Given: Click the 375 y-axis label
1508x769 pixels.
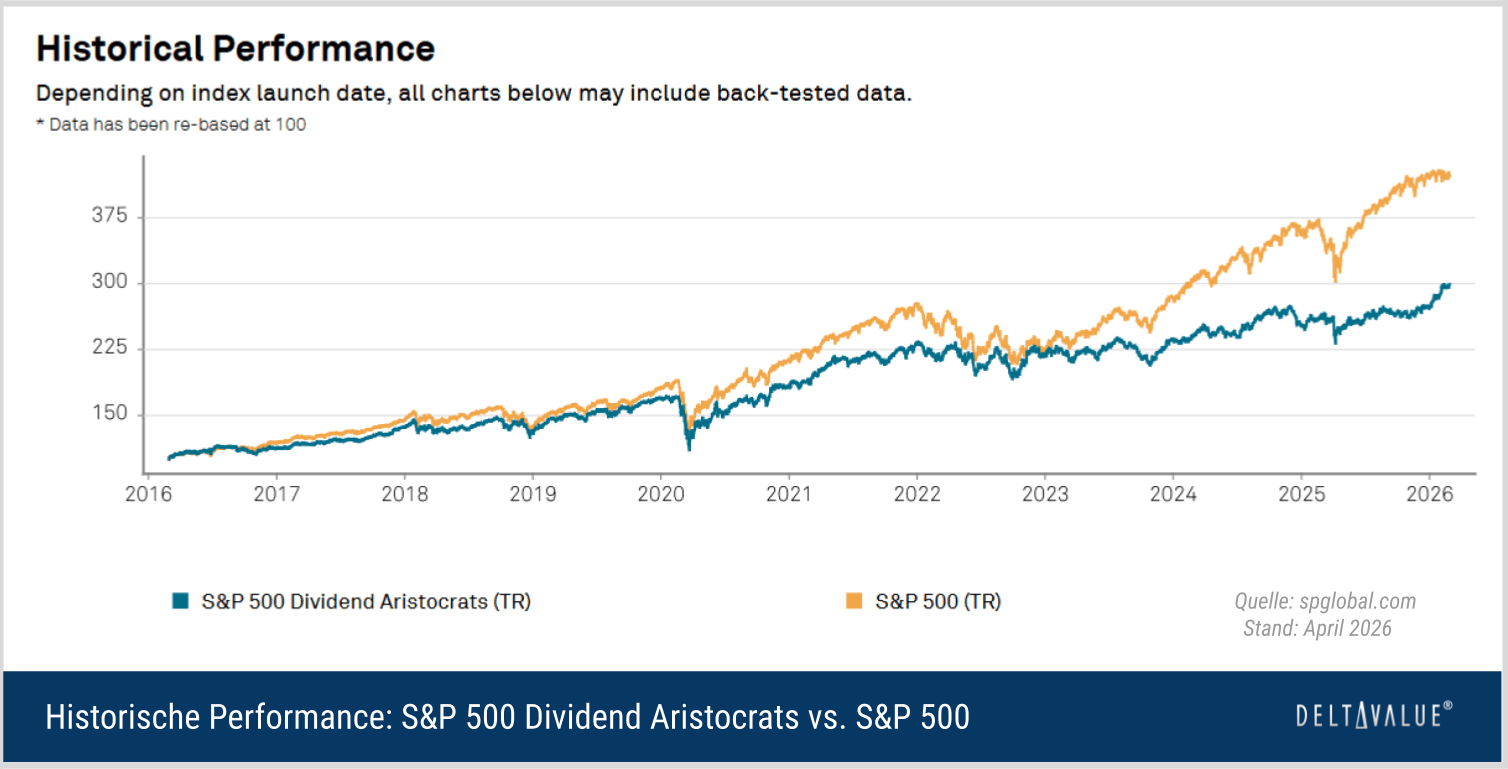Looking at the screenshot, I should pyautogui.click(x=108, y=217).
